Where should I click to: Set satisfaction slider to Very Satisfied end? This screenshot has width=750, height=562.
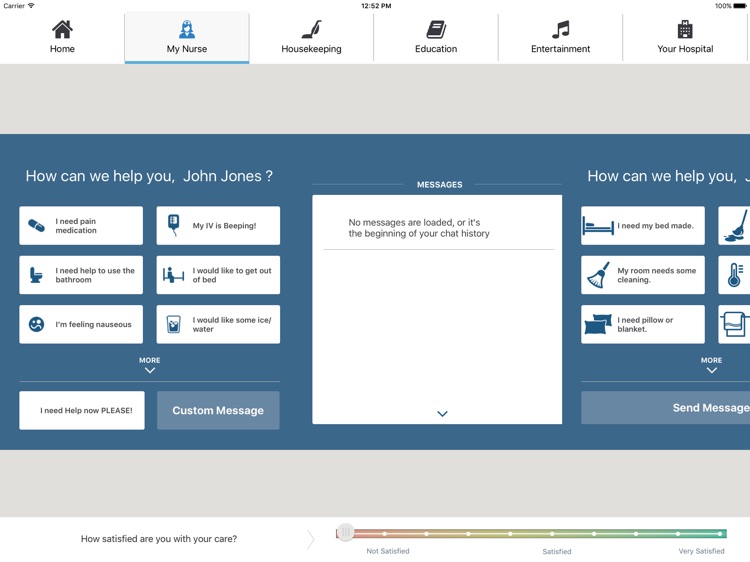(x=719, y=533)
